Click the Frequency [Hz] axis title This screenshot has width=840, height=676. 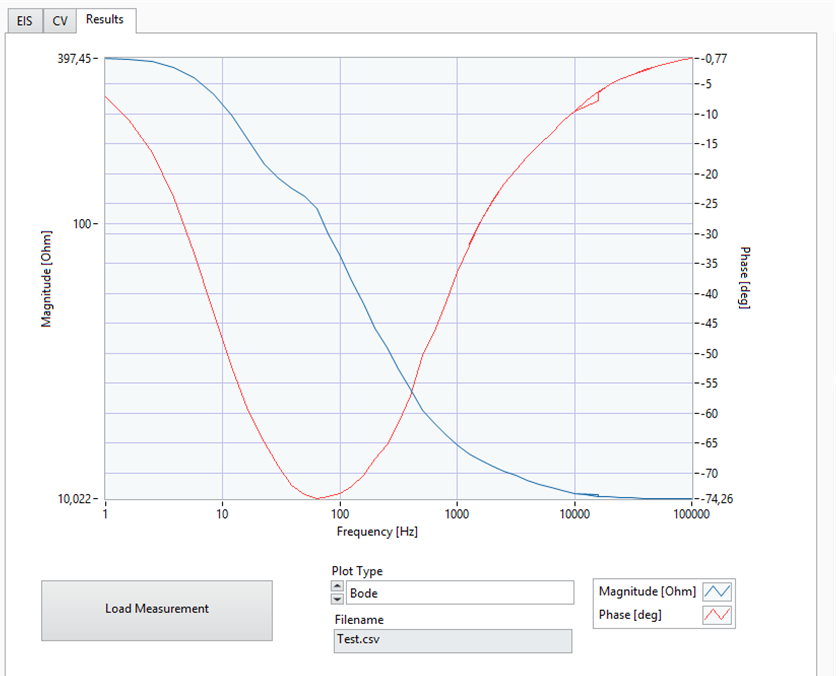tap(377, 531)
